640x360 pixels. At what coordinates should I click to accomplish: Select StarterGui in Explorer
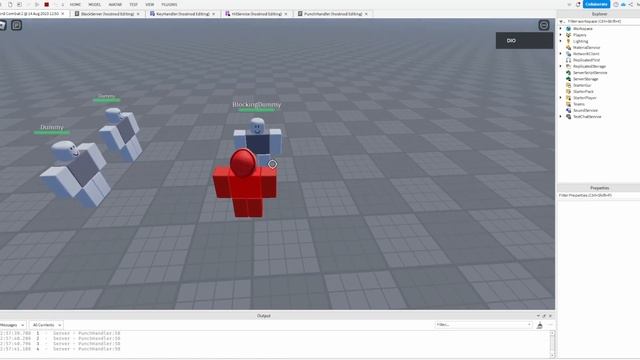tap(582, 85)
